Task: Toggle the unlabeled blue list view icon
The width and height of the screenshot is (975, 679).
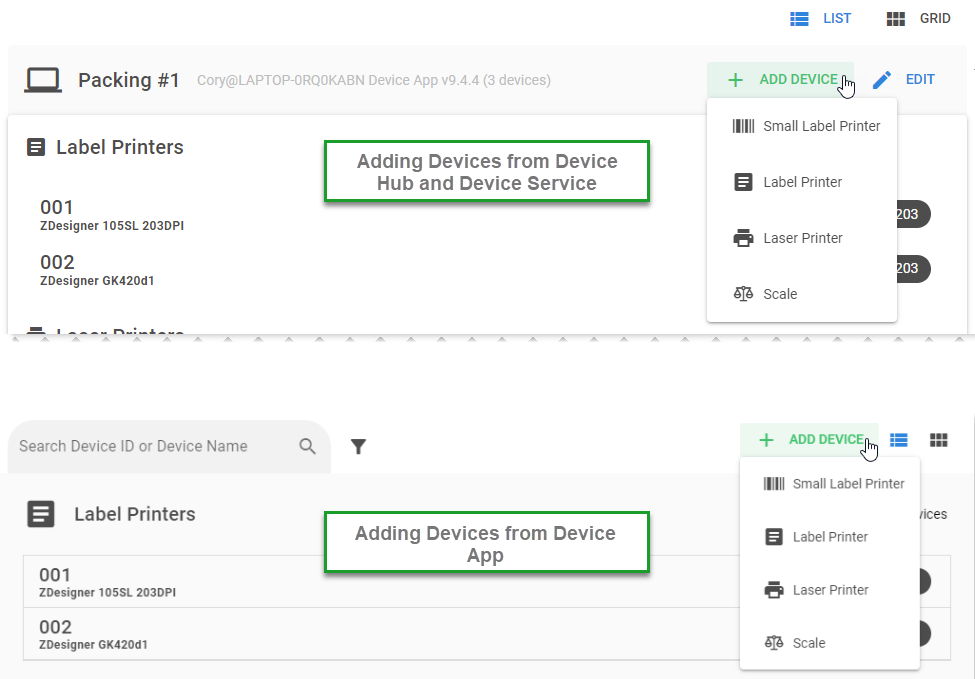Action: point(899,440)
